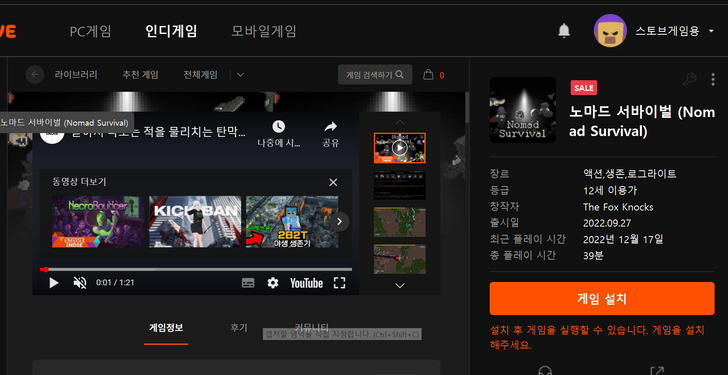The image size is (728, 375).
Task: Select the 후기 reviews tab
Action: coord(239,328)
